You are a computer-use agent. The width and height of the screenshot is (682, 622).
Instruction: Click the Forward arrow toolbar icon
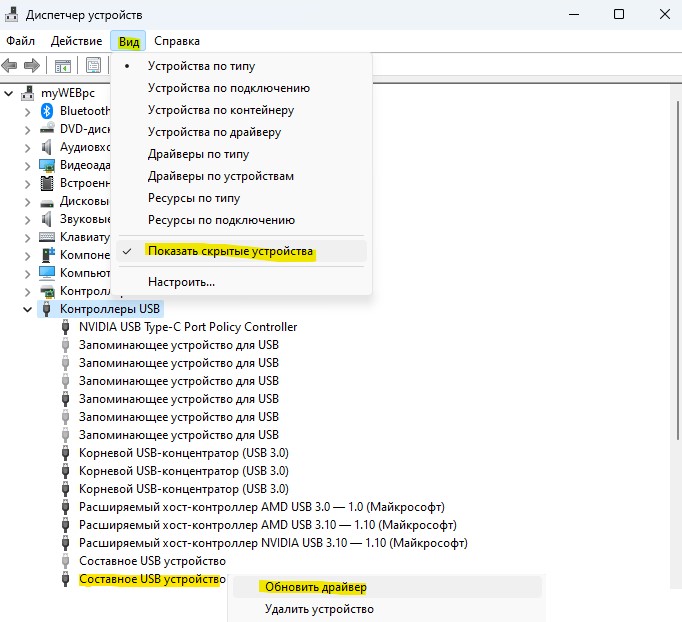click(x=32, y=66)
